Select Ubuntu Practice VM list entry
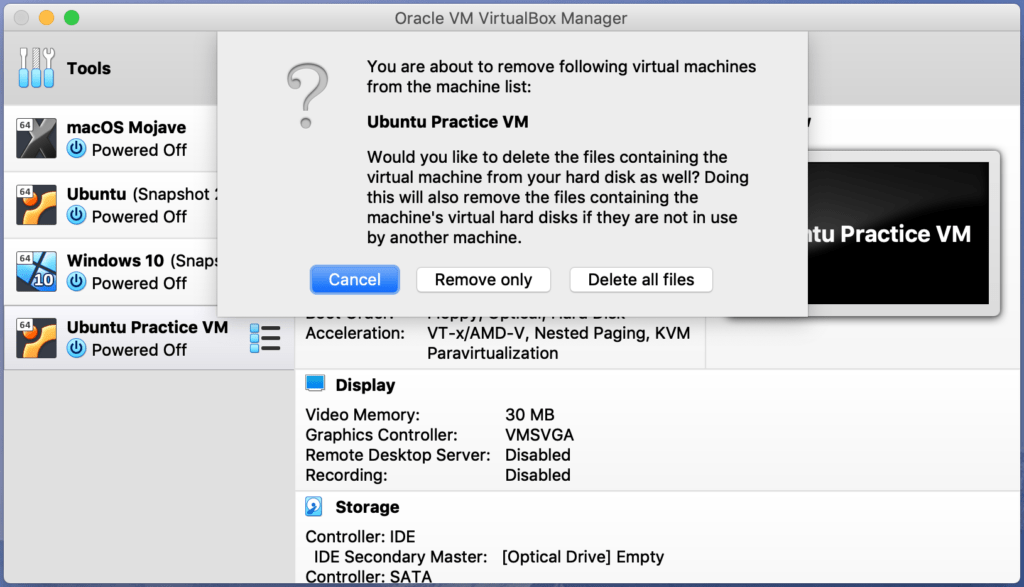The height and width of the screenshot is (587, 1024). click(x=147, y=327)
